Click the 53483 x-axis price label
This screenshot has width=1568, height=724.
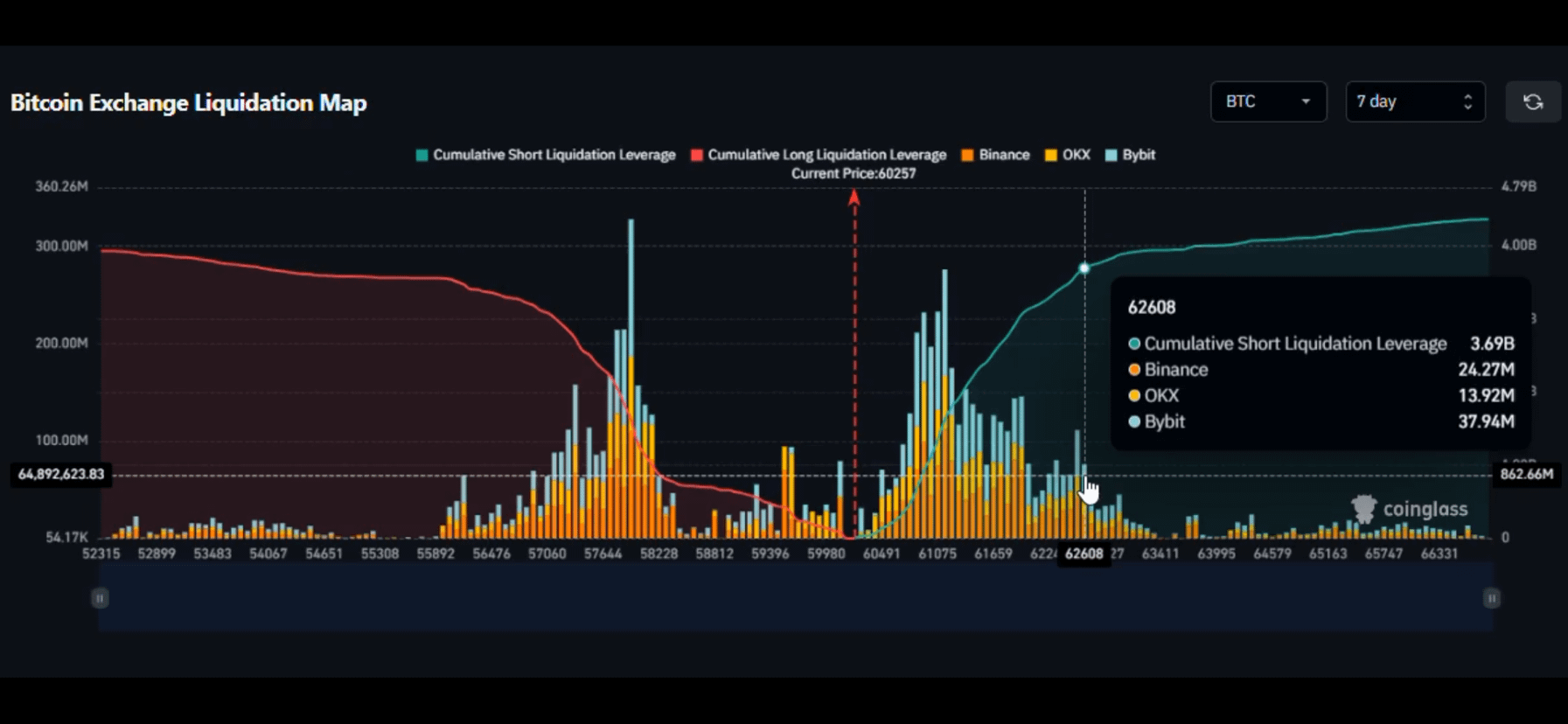coord(213,553)
